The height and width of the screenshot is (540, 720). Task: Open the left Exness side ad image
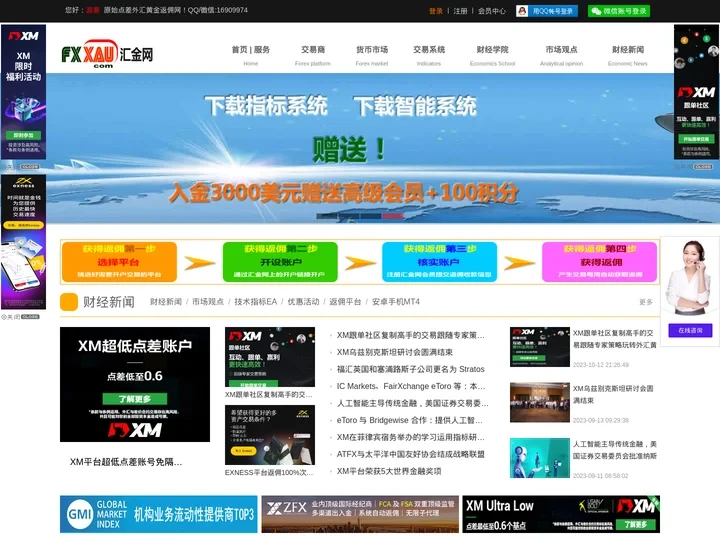(23, 242)
